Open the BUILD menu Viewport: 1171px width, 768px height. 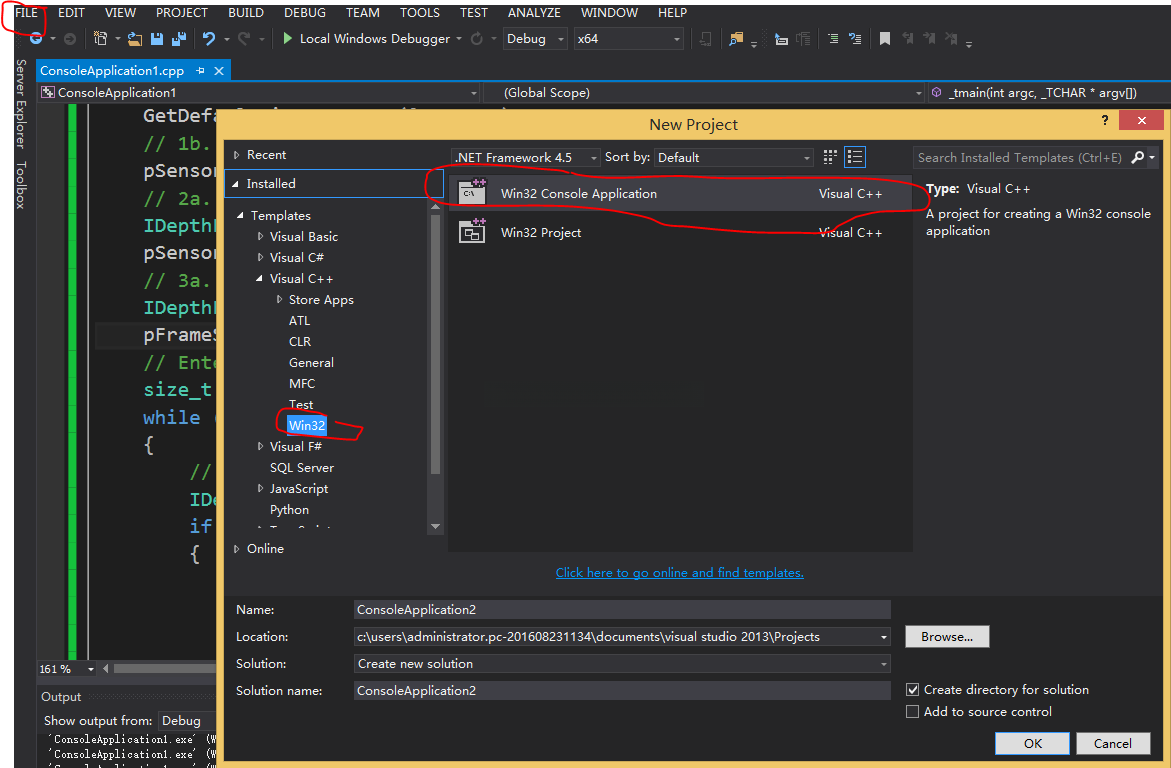pos(245,13)
